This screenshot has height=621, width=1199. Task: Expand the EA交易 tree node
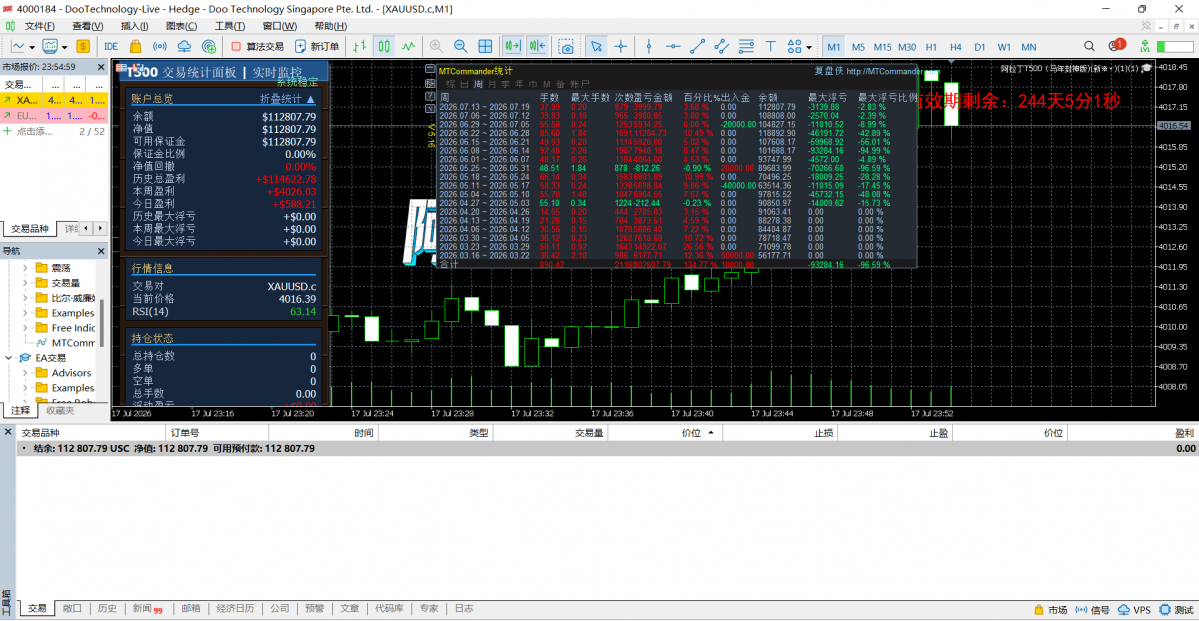pos(9,358)
